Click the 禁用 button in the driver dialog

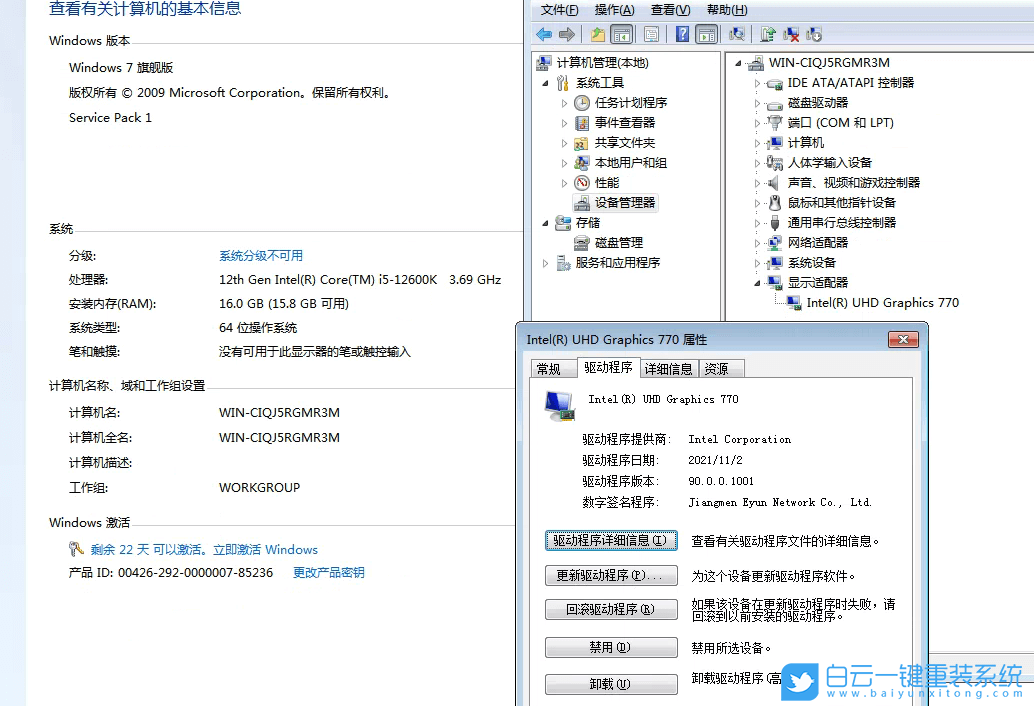coord(611,647)
